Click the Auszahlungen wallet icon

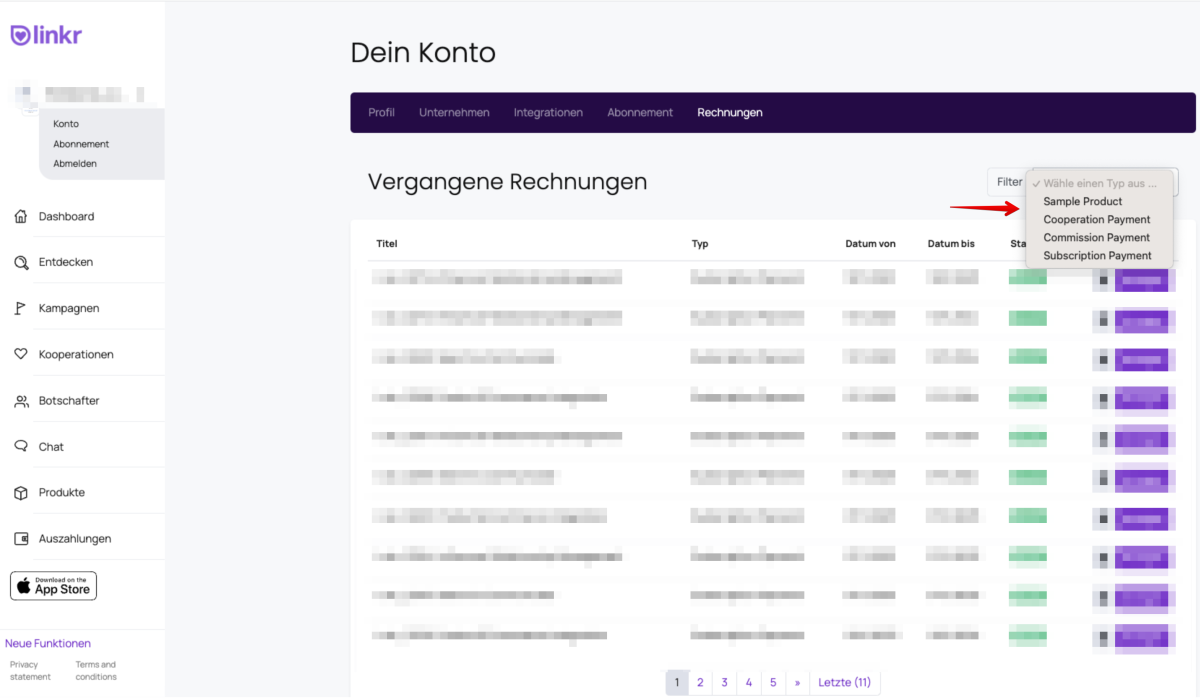pyautogui.click(x=21, y=539)
